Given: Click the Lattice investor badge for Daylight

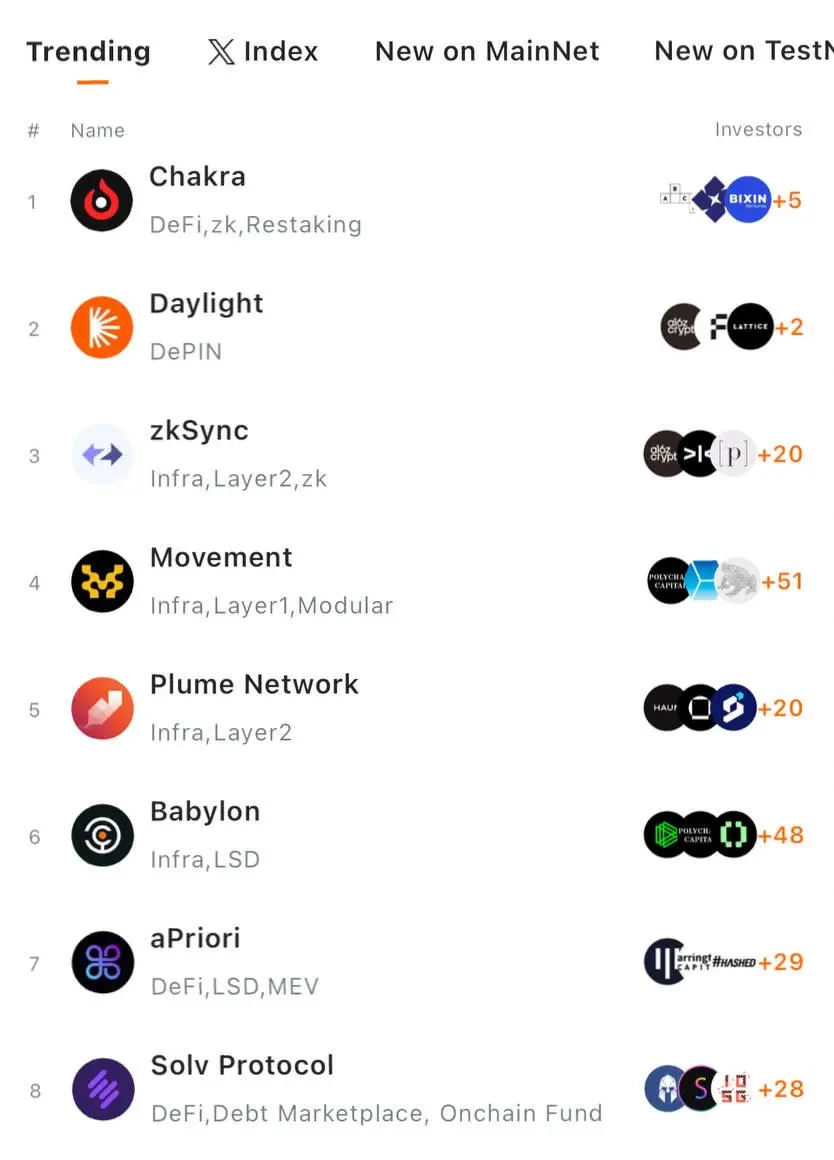Looking at the screenshot, I should (750, 326).
